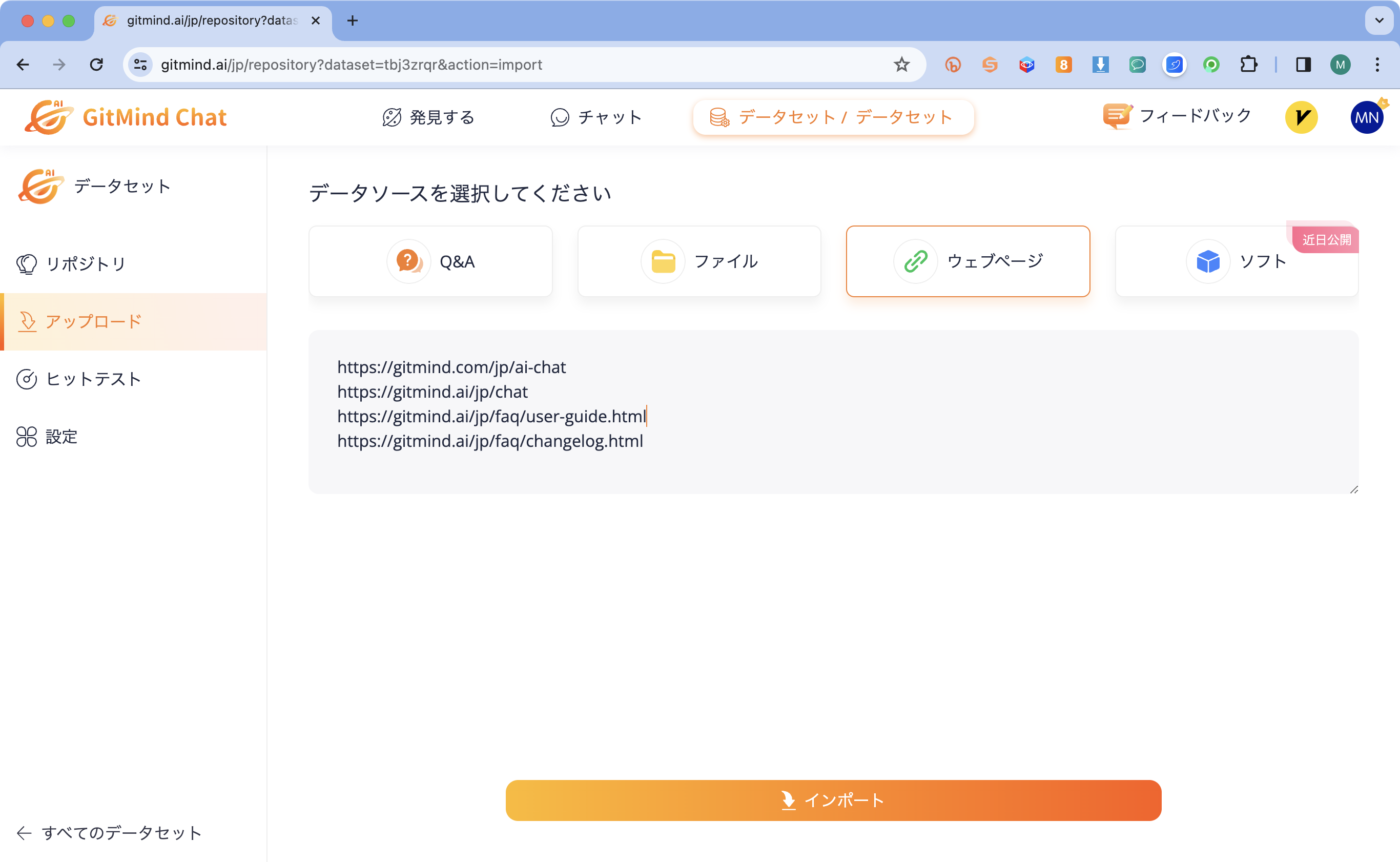Select the Q&A data source icon

[x=409, y=261]
